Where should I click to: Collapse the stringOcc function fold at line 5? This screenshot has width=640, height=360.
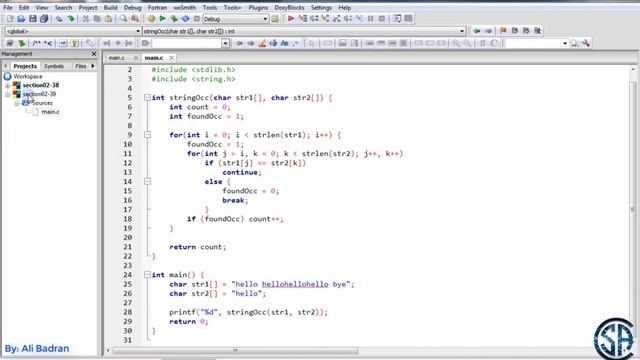tap(147, 98)
